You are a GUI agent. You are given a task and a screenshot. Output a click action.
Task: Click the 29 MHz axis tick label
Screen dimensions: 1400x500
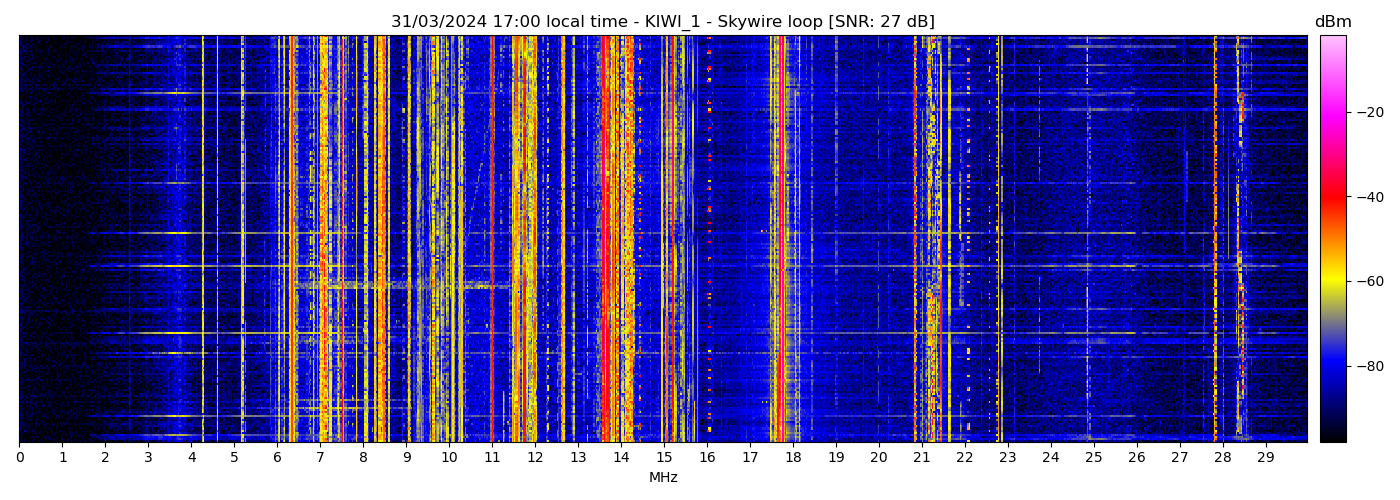point(1265,458)
